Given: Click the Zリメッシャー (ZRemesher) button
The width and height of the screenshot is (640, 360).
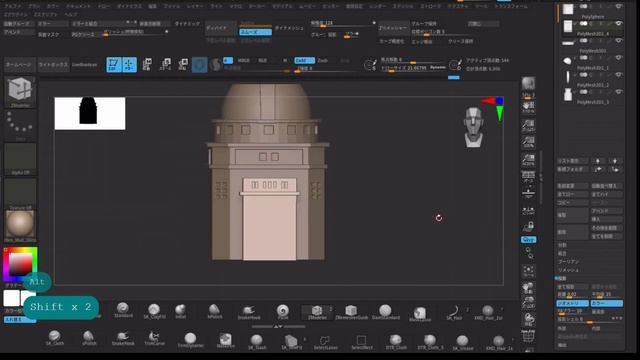Looking at the screenshot, I should click(393, 28).
